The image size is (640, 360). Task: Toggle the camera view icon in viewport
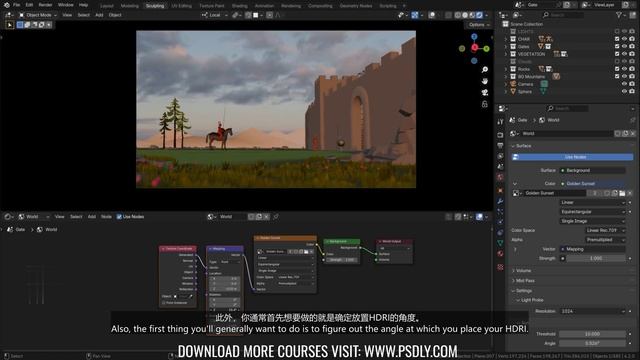point(484,93)
